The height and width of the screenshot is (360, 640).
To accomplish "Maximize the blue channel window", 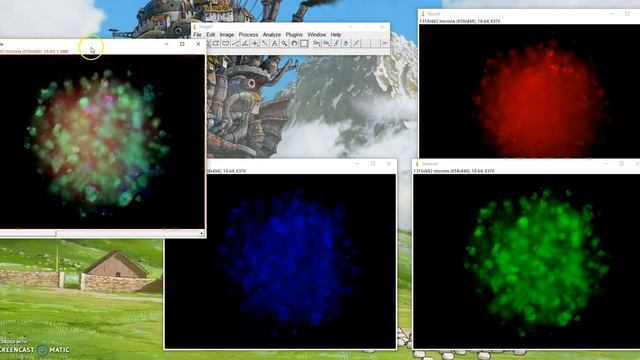I will tap(373, 164).
